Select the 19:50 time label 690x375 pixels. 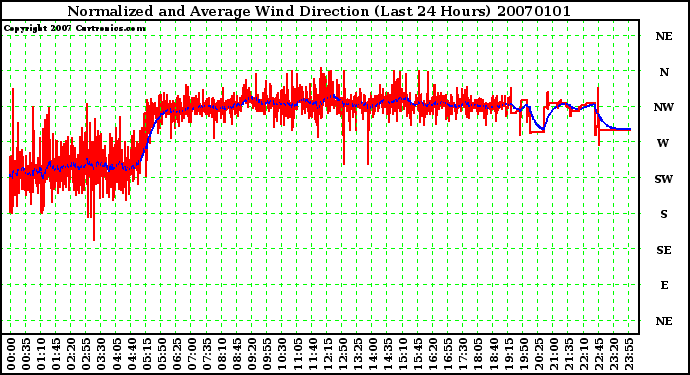pos(523,354)
